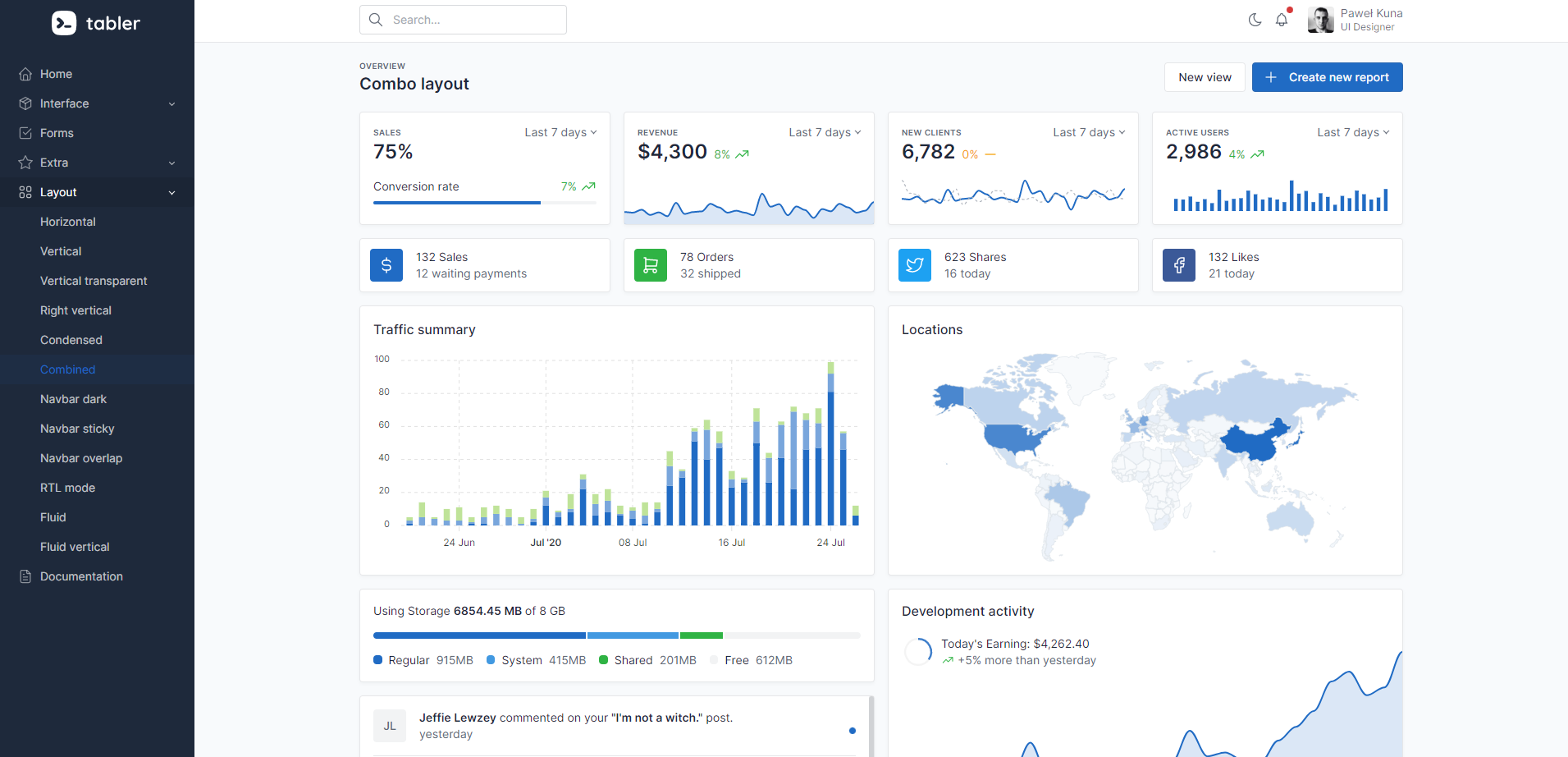Click the New Clients 0% dash icon

990,154
